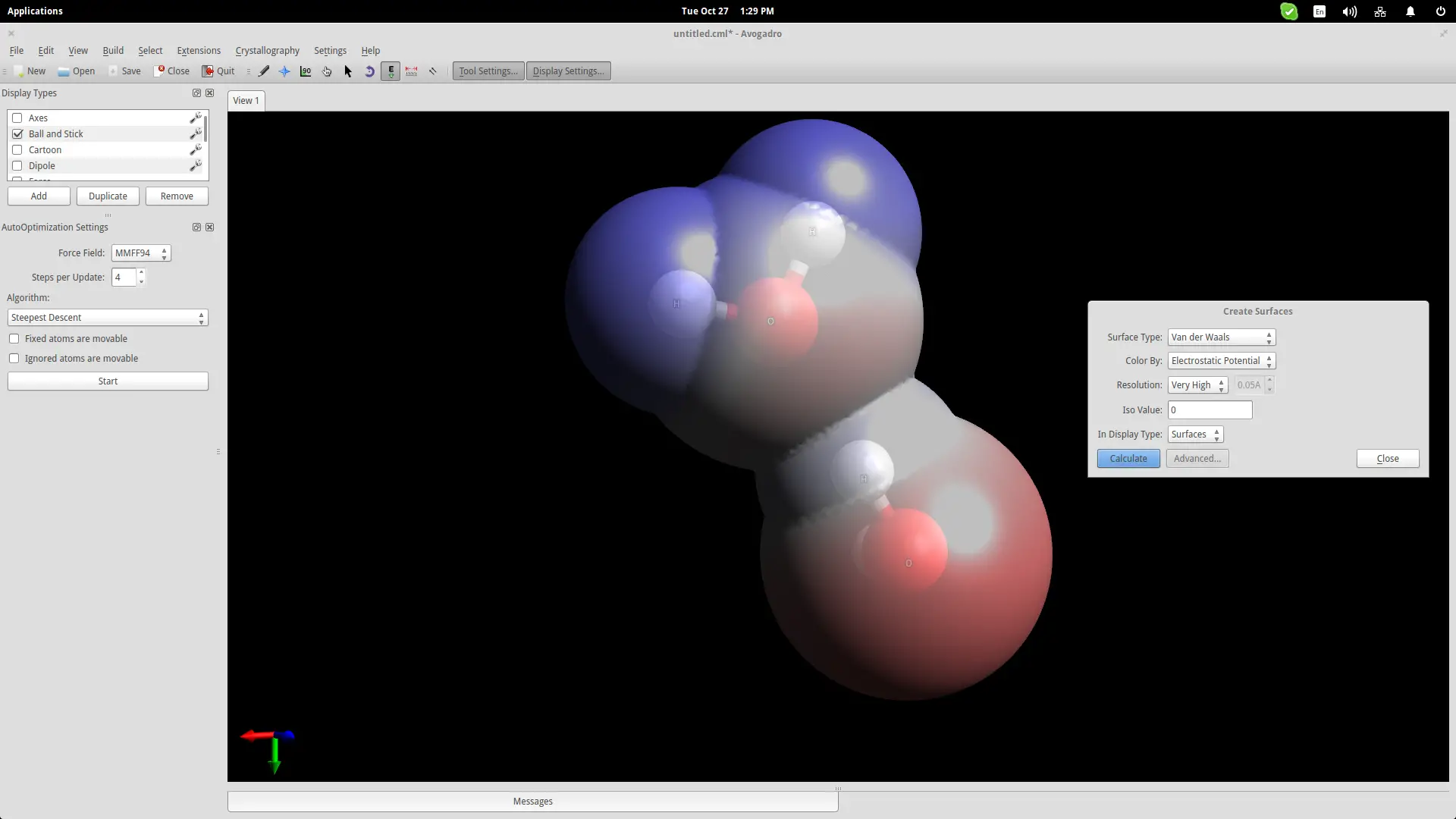
Task: Open the Crystallography menu
Action: pos(267,51)
